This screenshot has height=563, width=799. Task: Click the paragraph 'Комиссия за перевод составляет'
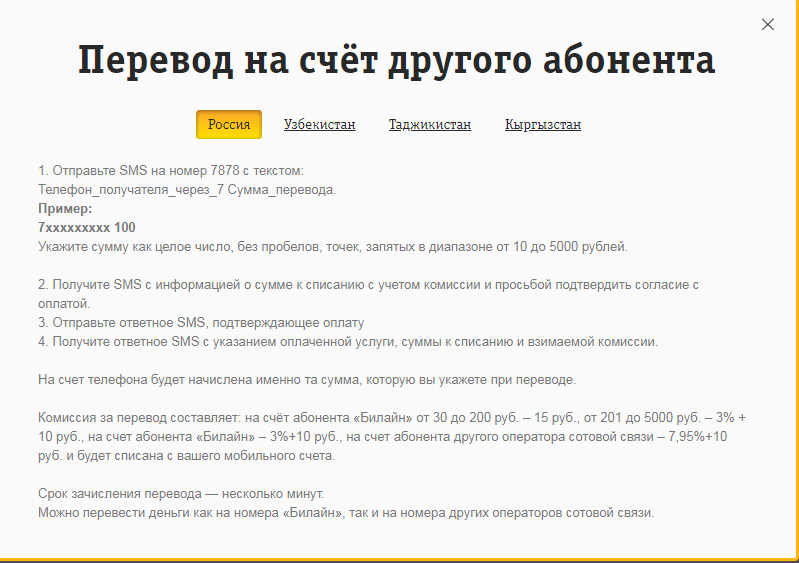(x=392, y=437)
